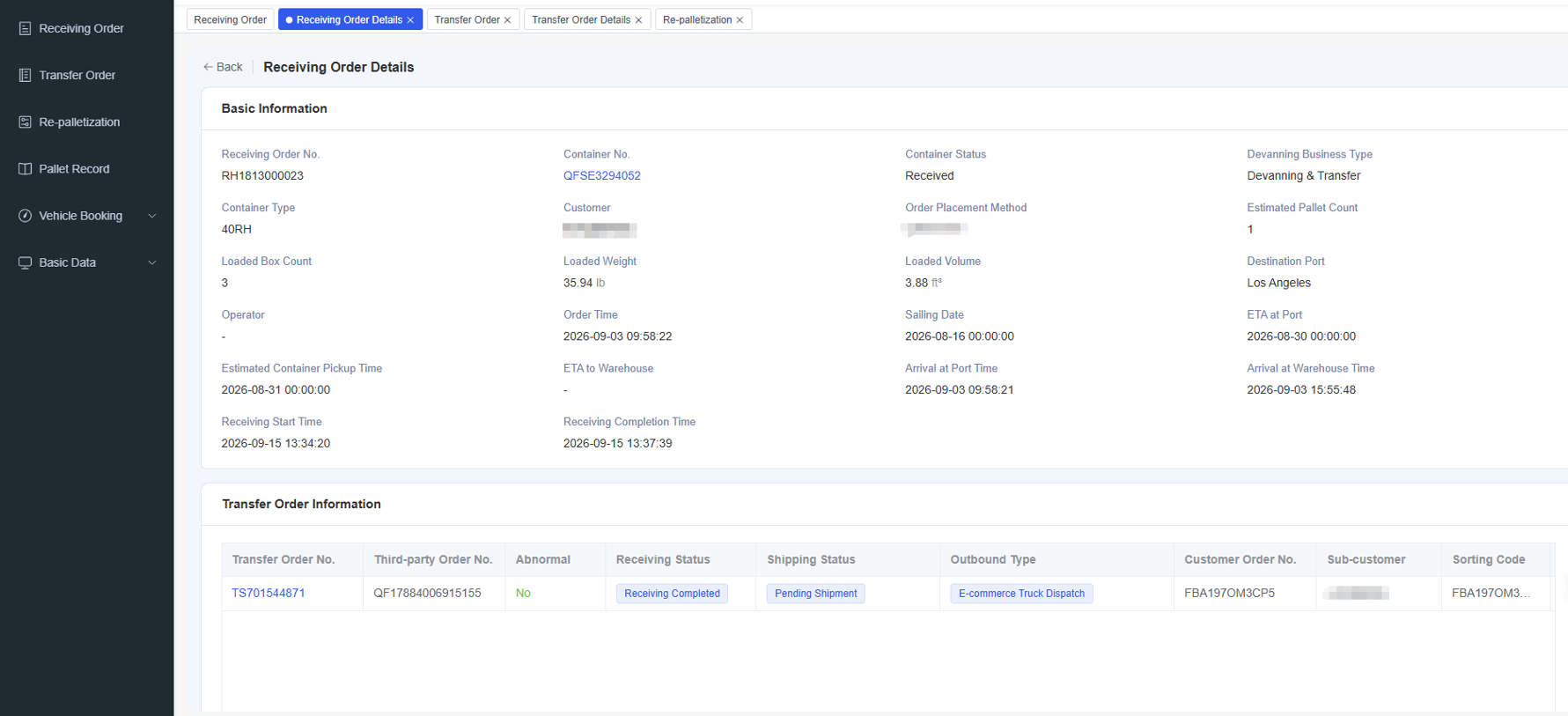Open Re-palletization in the sidebar
Screen dimensions: 1568x716
pos(86,122)
